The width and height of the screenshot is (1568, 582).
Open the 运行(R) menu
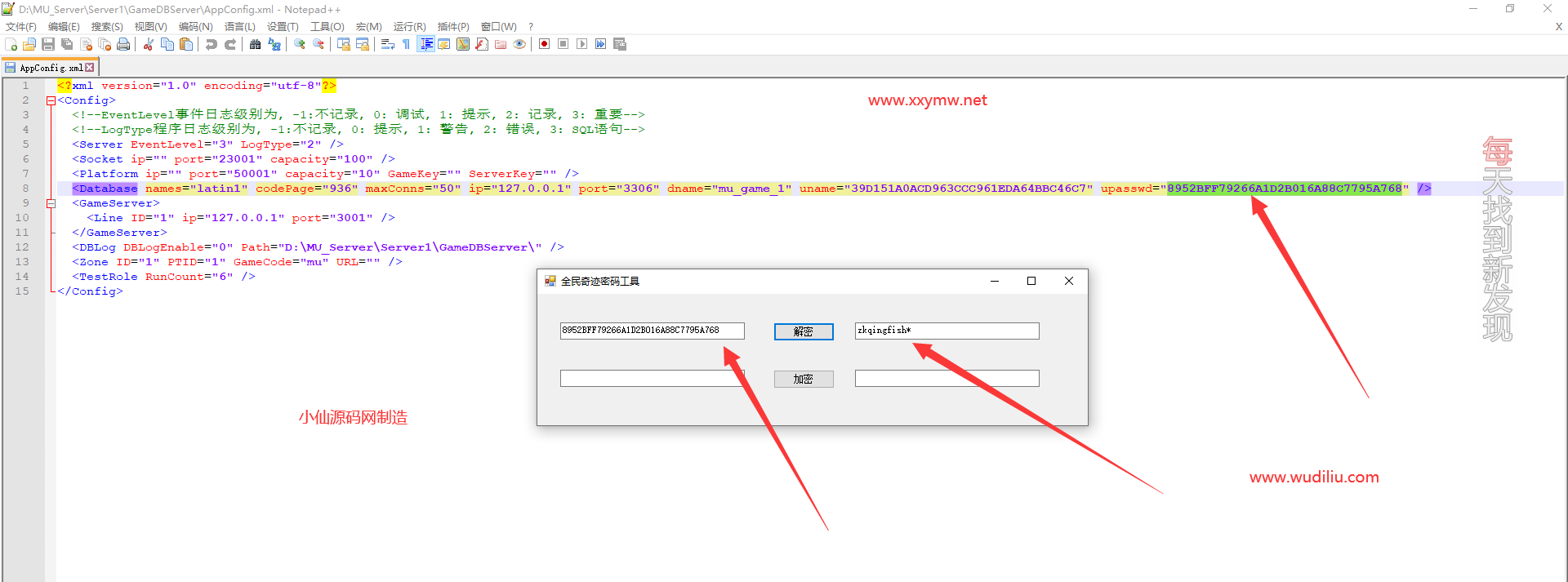click(410, 27)
